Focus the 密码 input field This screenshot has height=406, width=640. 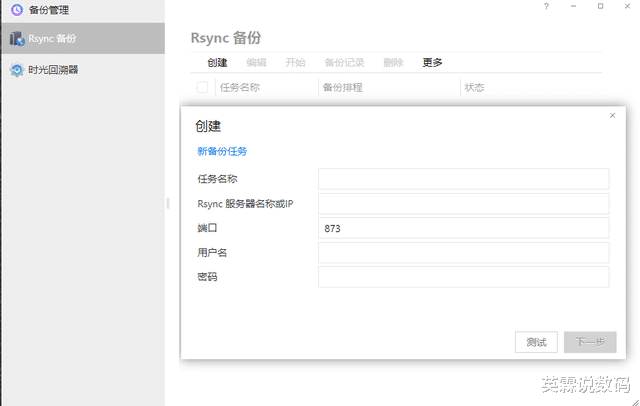[463, 277]
